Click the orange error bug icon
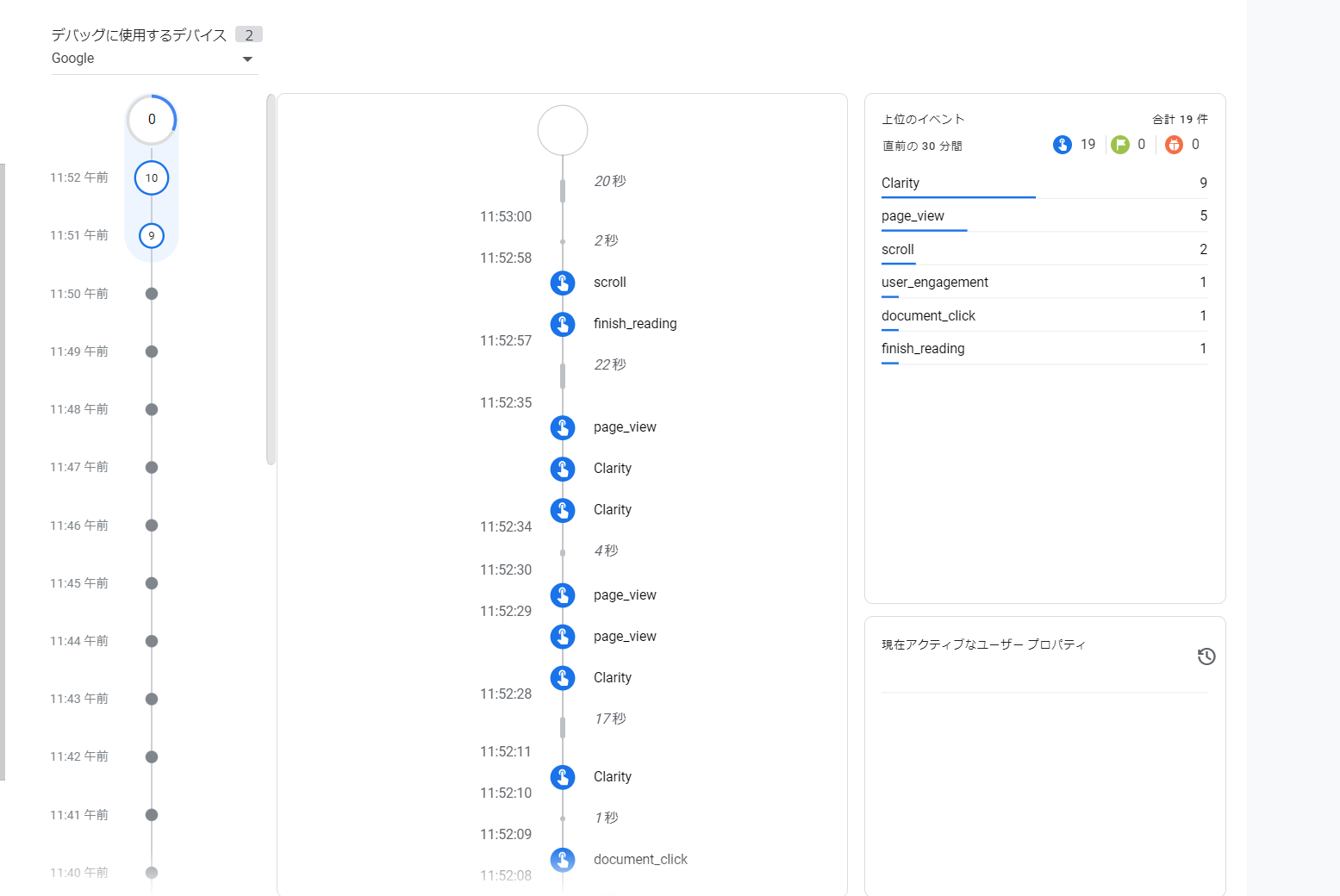This screenshot has width=1340, height=896. coord(1174,145)
